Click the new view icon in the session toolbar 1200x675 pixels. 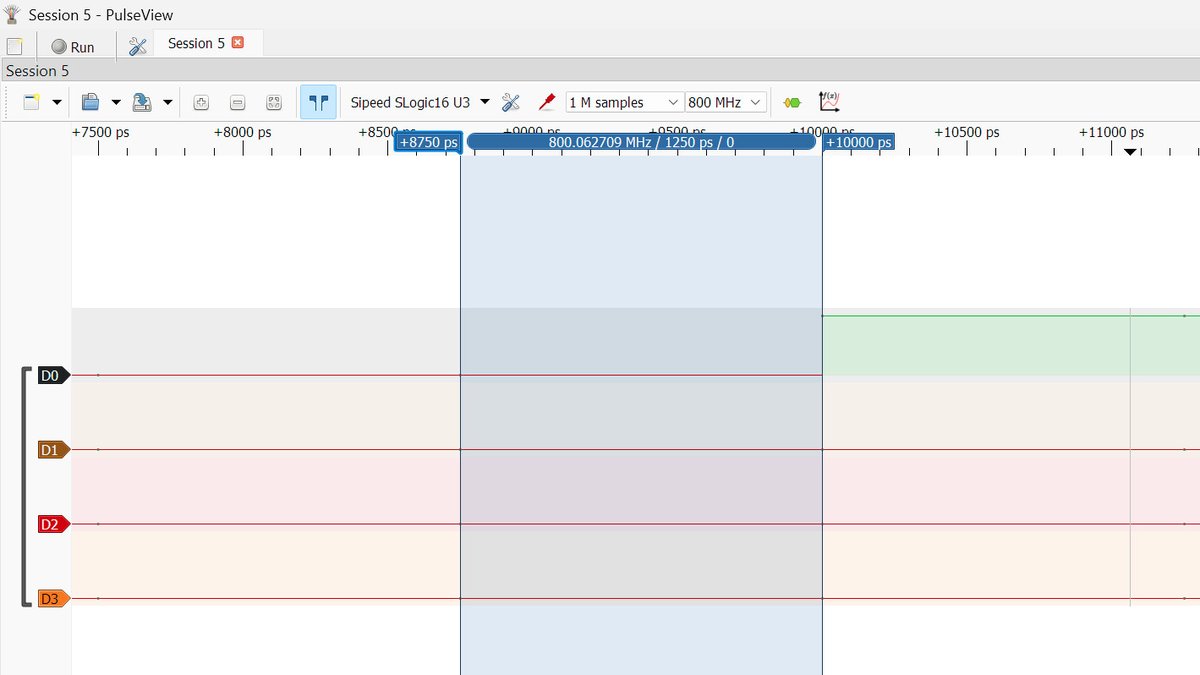coord(32,102)
